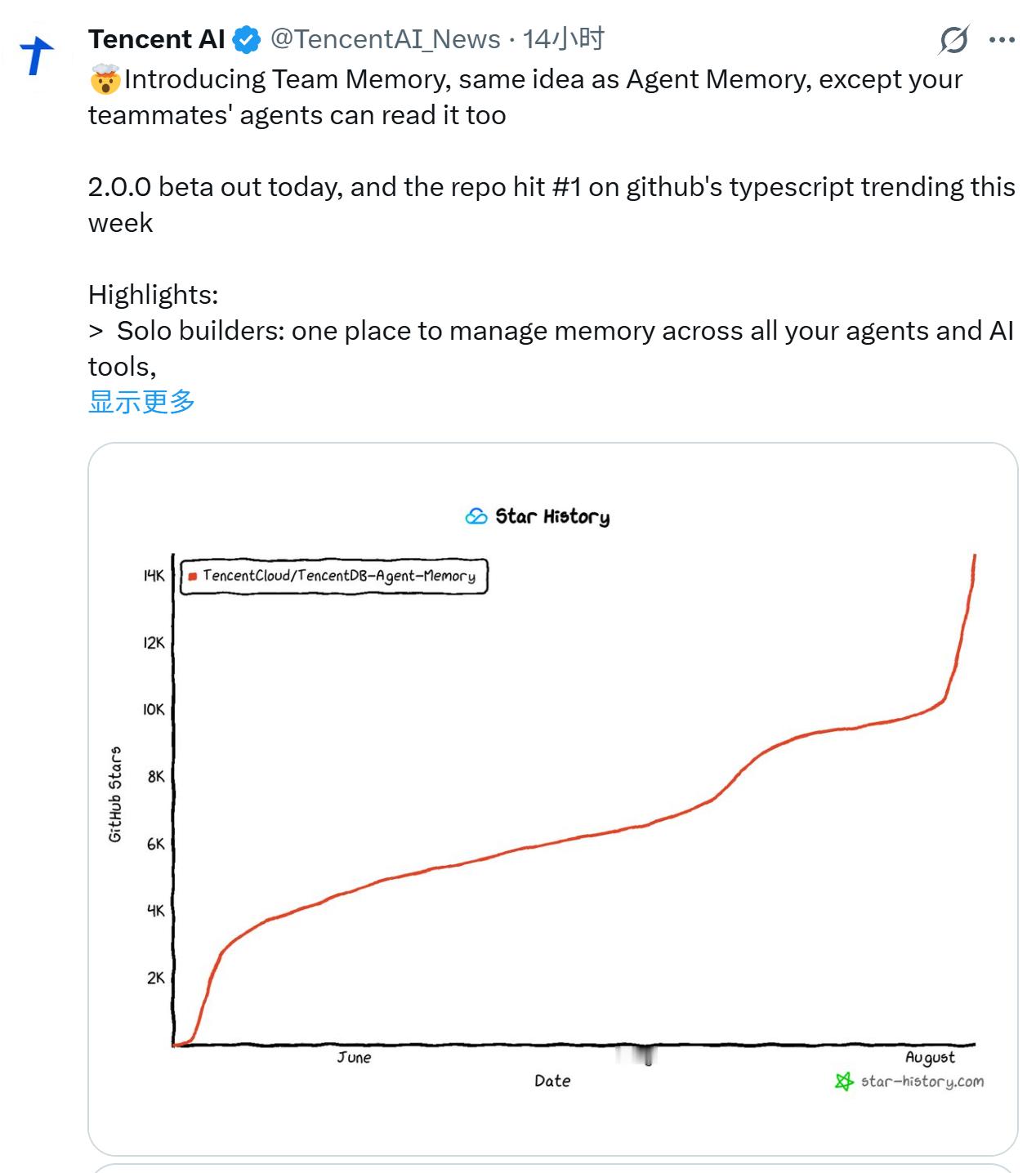Expand the post with 显示更多
Viewport: 1036px width, 1173px height.
pos(141,402)
